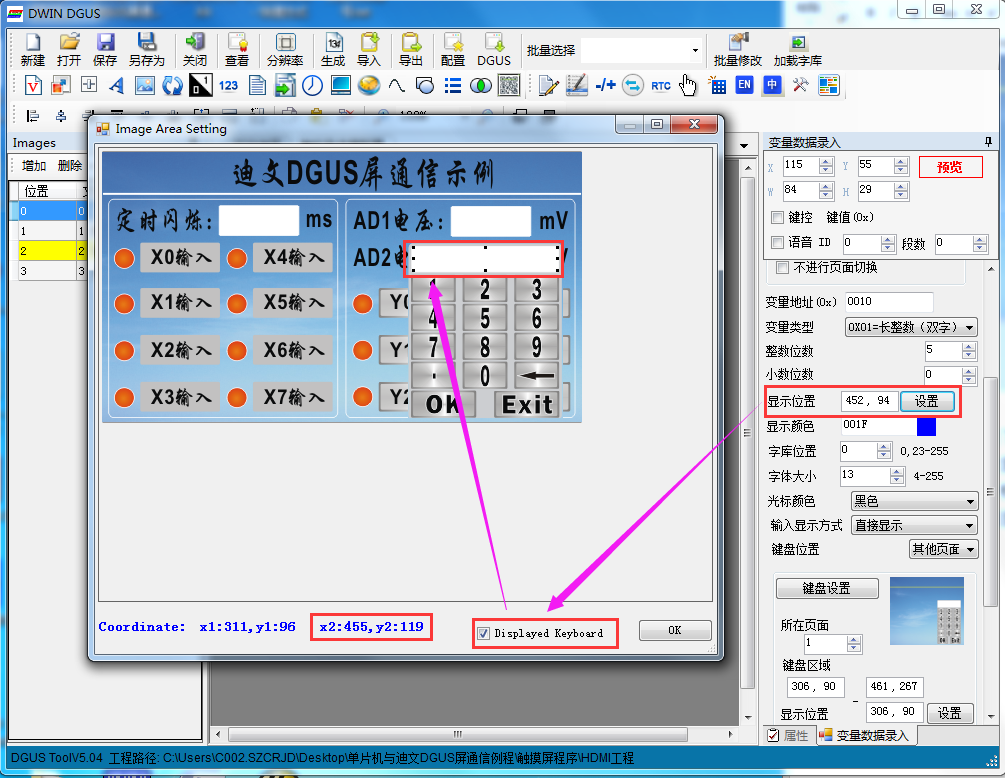1005x778 pixels.
Task: Click the red 预览 preview button
Action: click(x=951, y=167)
